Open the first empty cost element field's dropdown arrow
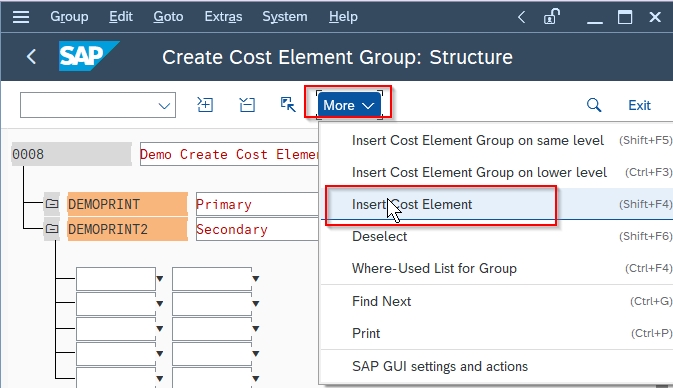673x388 pixels. [x=160, y=279]
